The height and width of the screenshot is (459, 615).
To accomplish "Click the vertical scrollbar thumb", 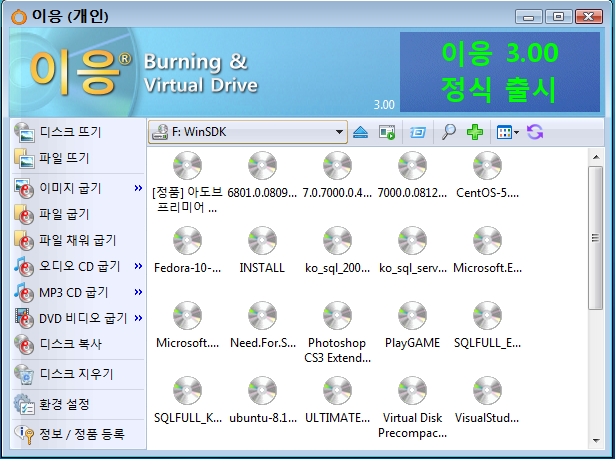I will 596,238.
